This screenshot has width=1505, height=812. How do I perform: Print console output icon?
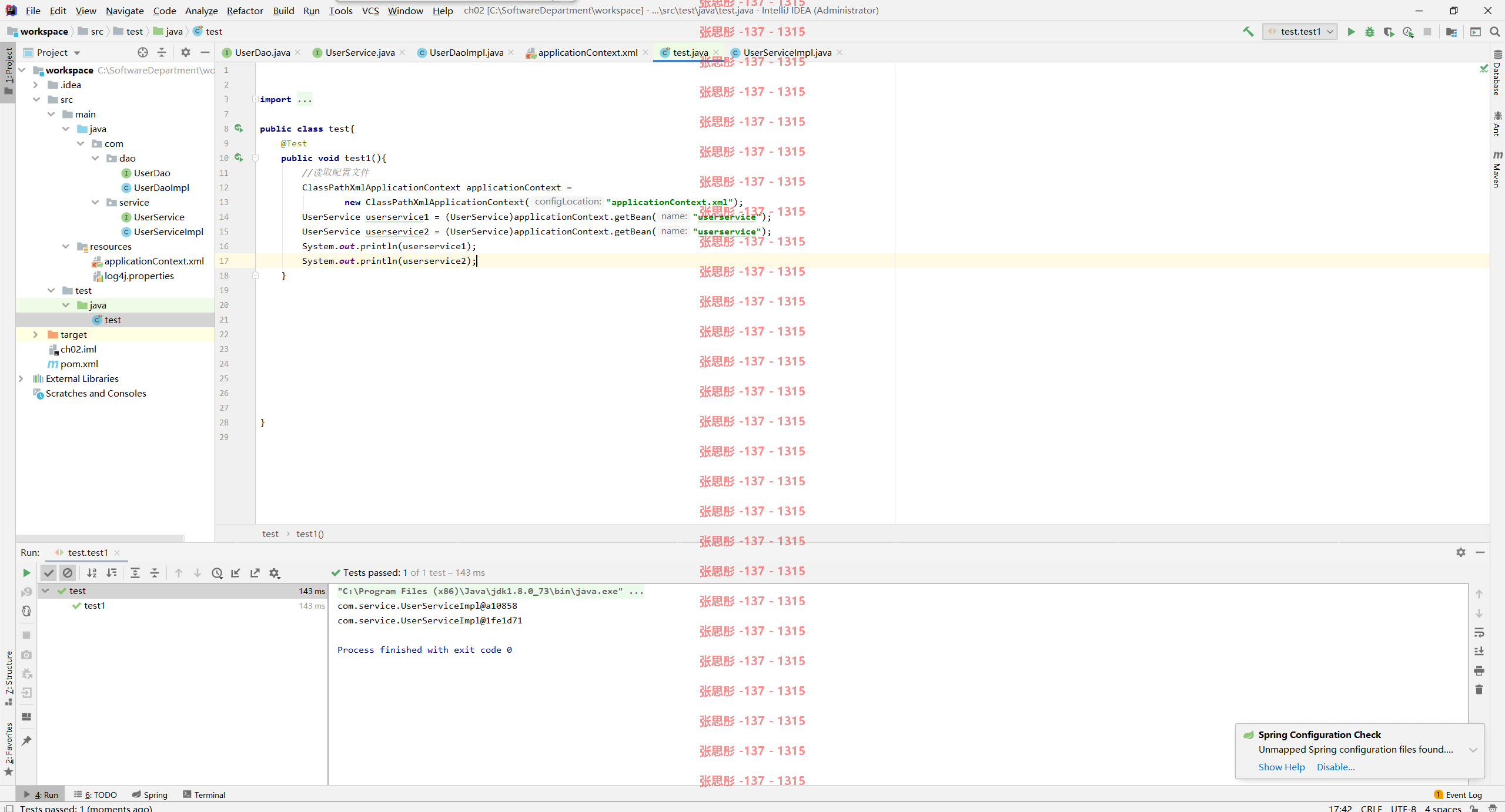[x=1479, y=670]
